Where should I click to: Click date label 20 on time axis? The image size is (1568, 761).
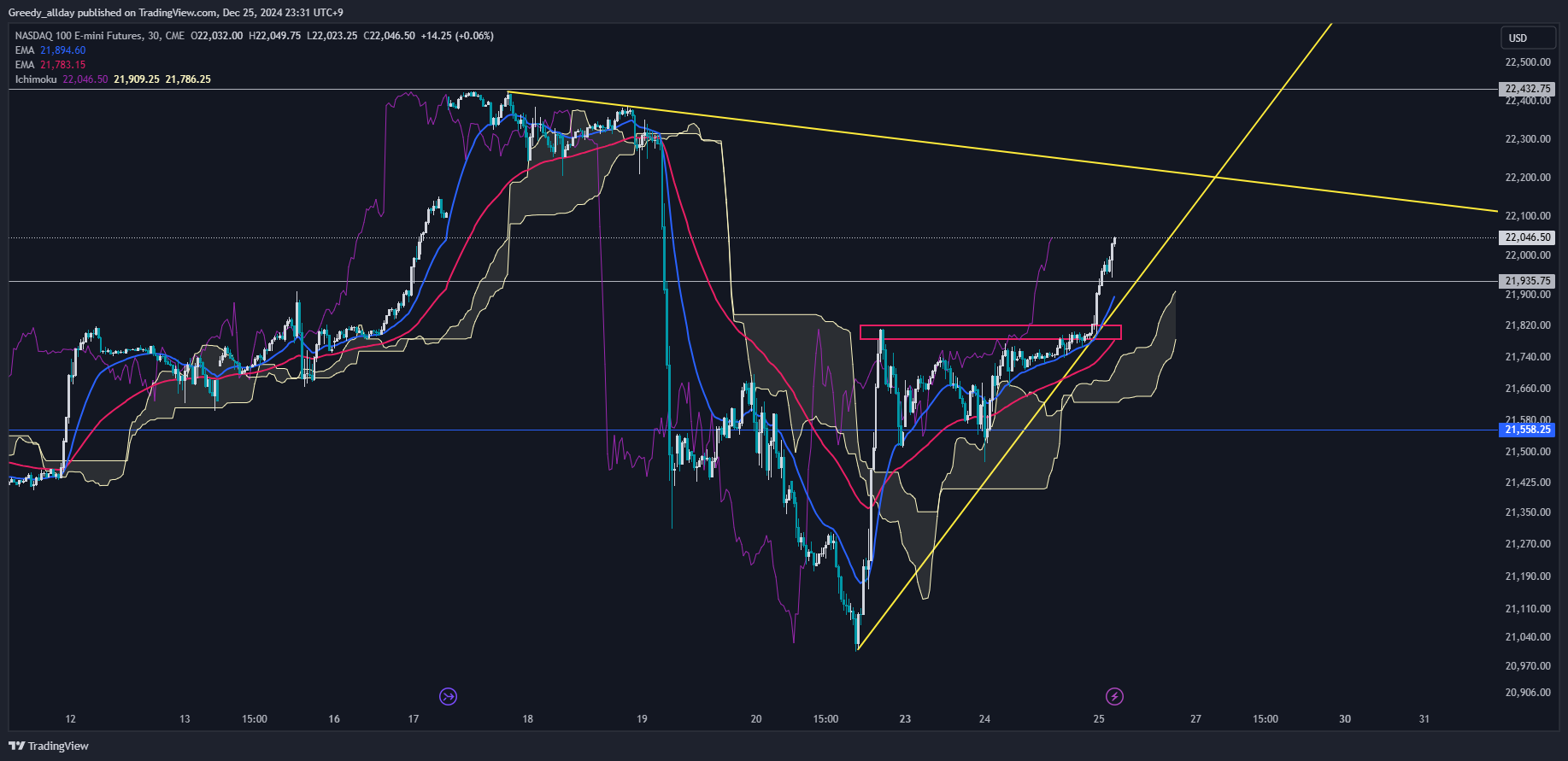click(756, 719)
